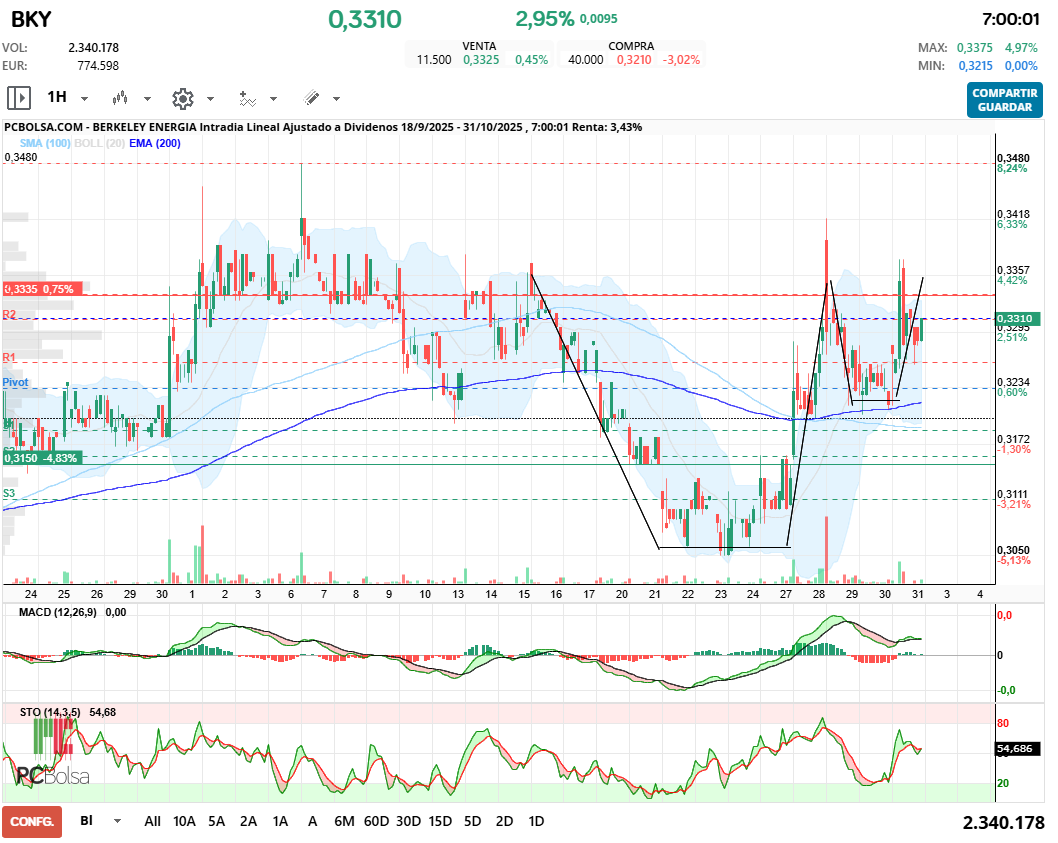Select the 5D time range

point(472,821)
